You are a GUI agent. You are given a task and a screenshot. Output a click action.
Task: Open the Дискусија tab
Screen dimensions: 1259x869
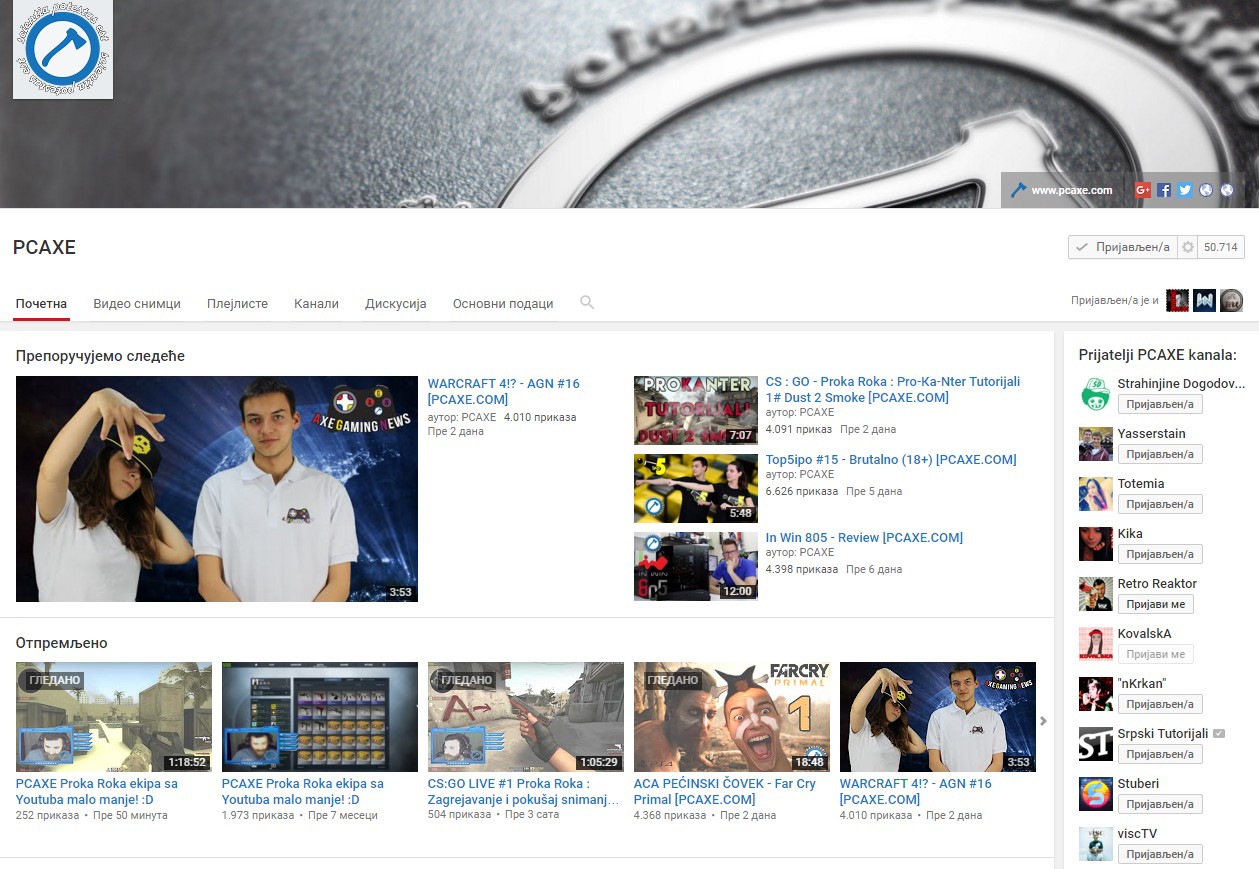click(x=396, y=303)
